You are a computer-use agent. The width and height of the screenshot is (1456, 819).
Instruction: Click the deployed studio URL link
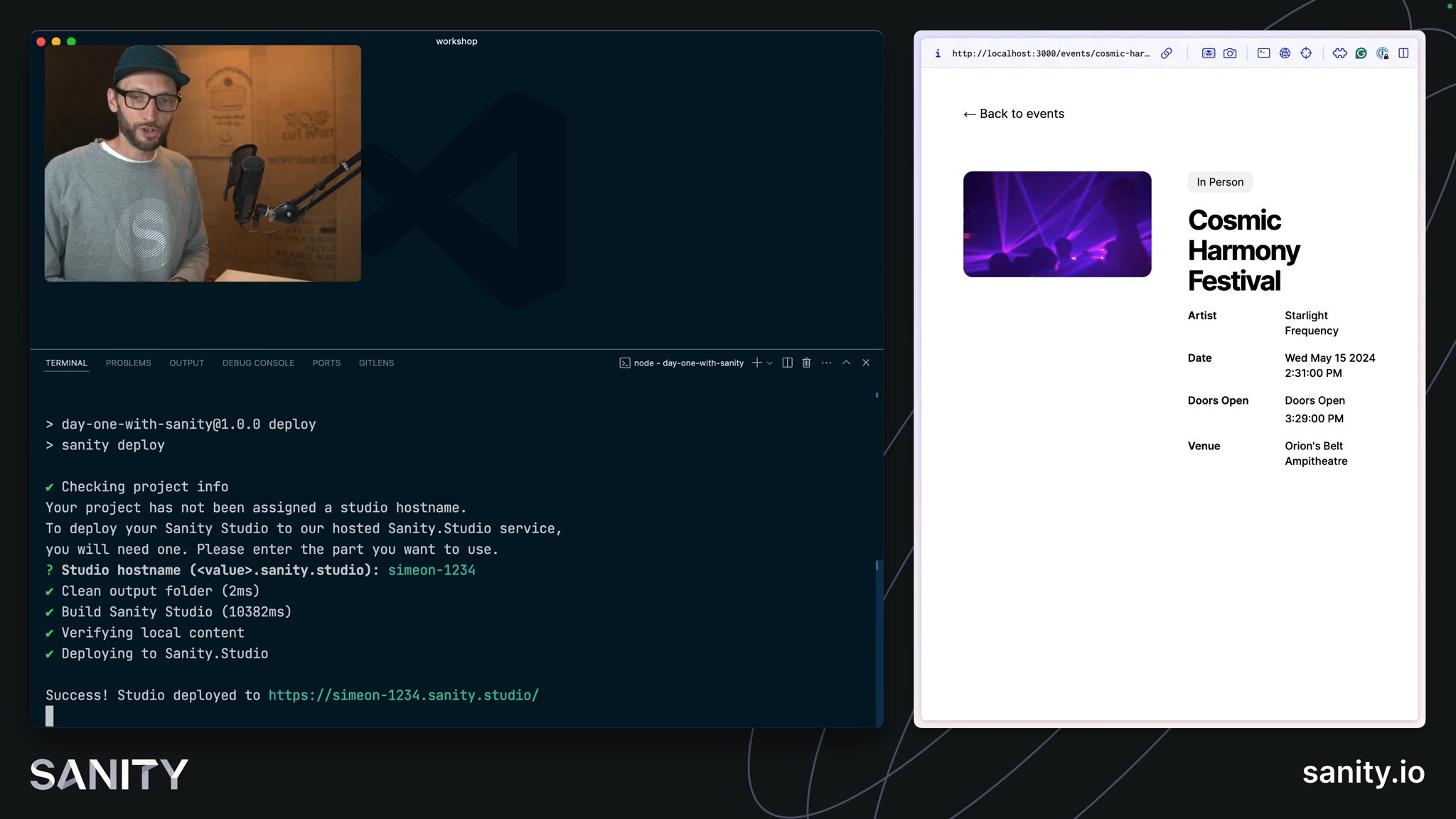(404, 695)
